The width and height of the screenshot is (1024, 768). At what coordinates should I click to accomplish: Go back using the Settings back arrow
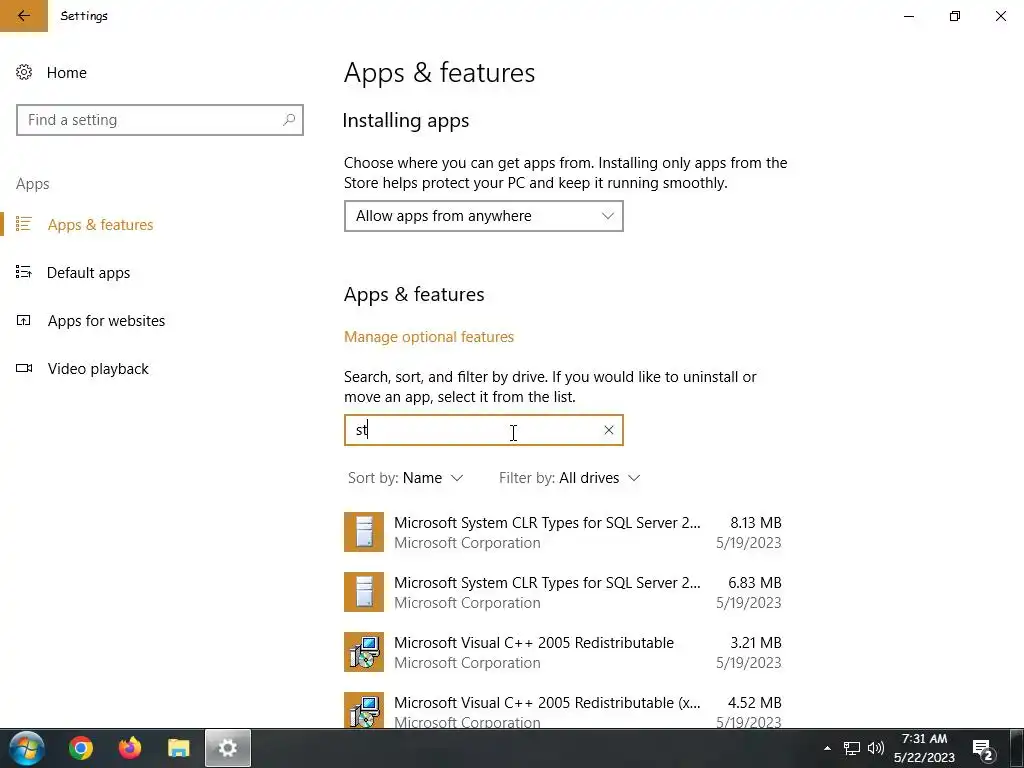click(24, 16)
